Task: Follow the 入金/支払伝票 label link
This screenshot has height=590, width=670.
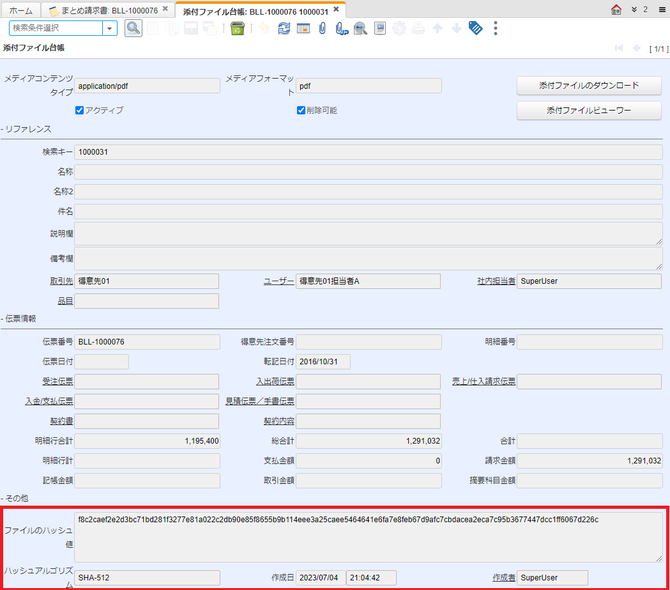Action: (x=49, y=401)
